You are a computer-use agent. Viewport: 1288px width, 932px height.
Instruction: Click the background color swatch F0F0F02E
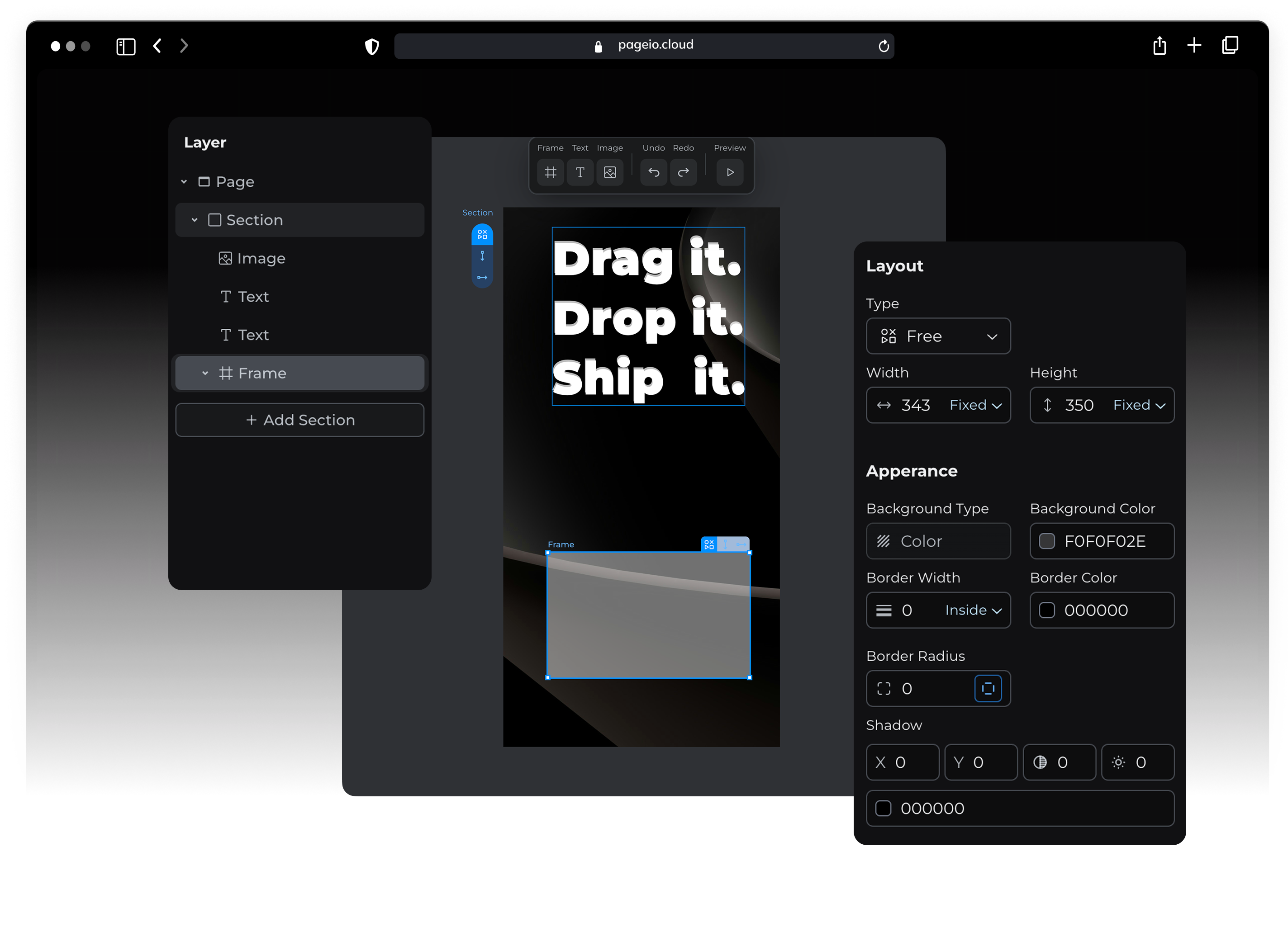tap(1047, 541)
